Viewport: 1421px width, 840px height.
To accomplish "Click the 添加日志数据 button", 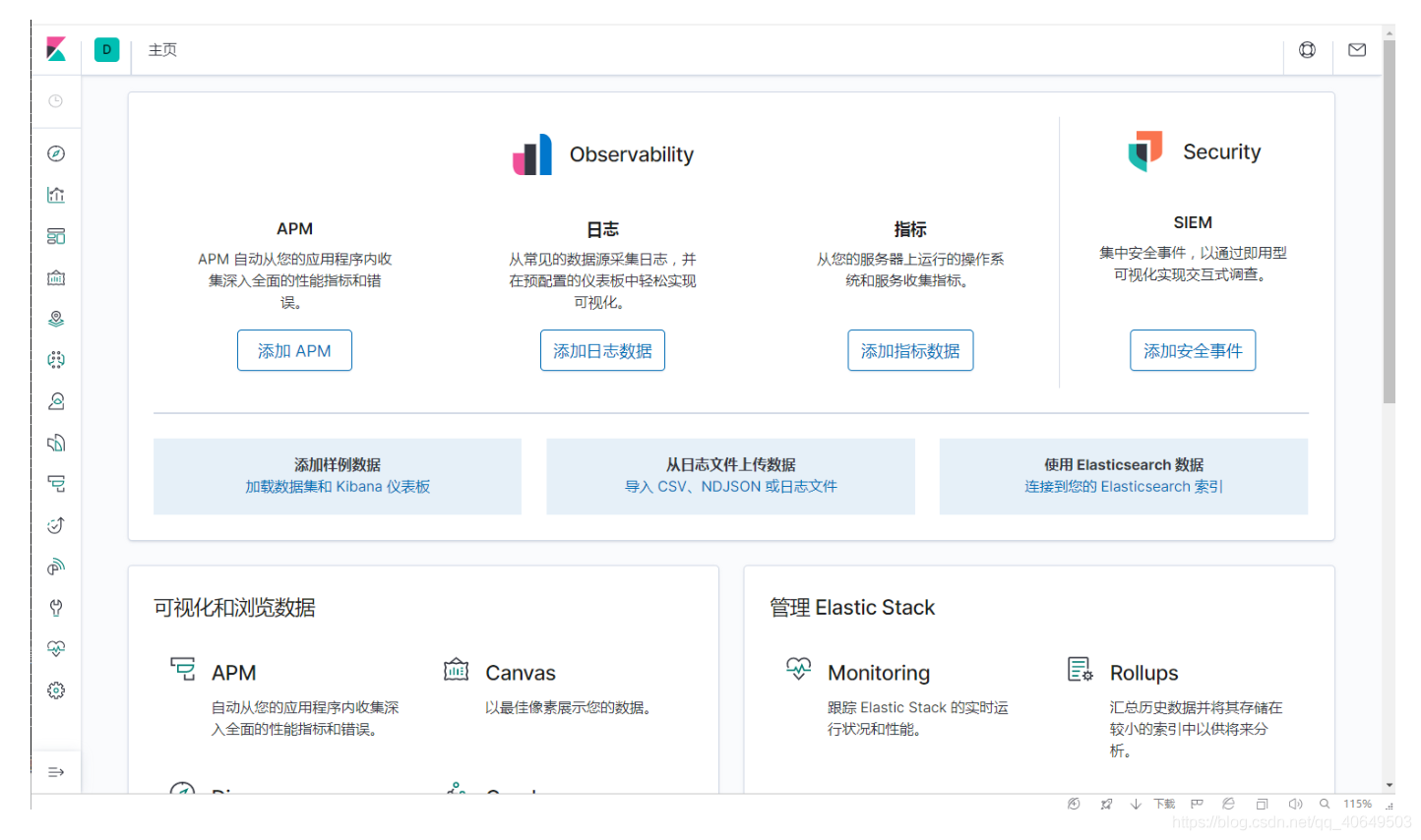I will tap(602, 350).
